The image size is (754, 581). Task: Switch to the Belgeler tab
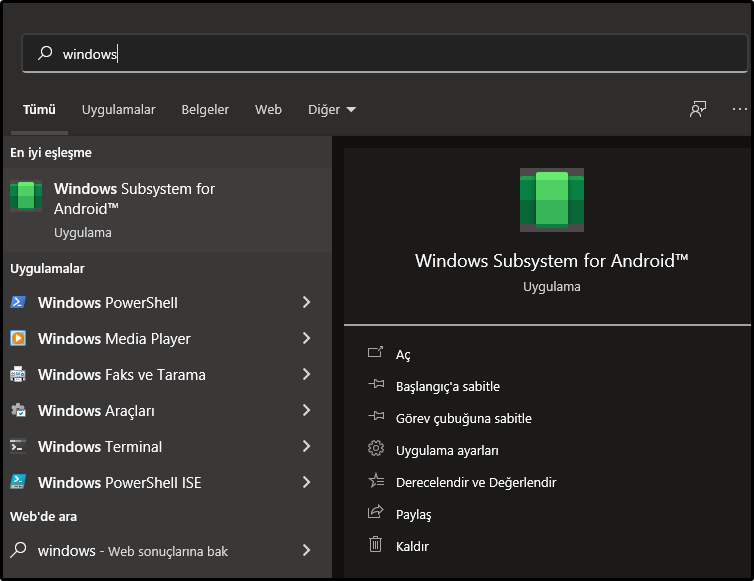(x=205, y=110)
